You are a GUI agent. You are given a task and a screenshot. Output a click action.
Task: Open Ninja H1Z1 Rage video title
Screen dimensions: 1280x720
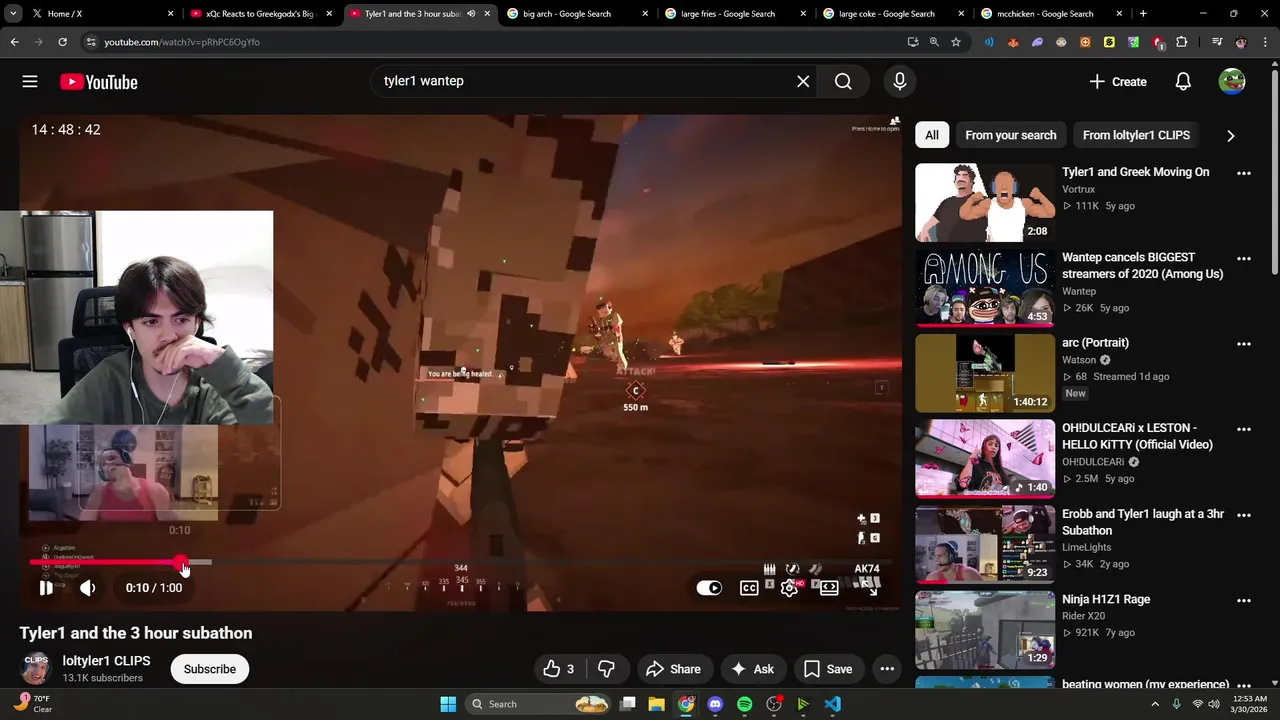(1106, 600)
